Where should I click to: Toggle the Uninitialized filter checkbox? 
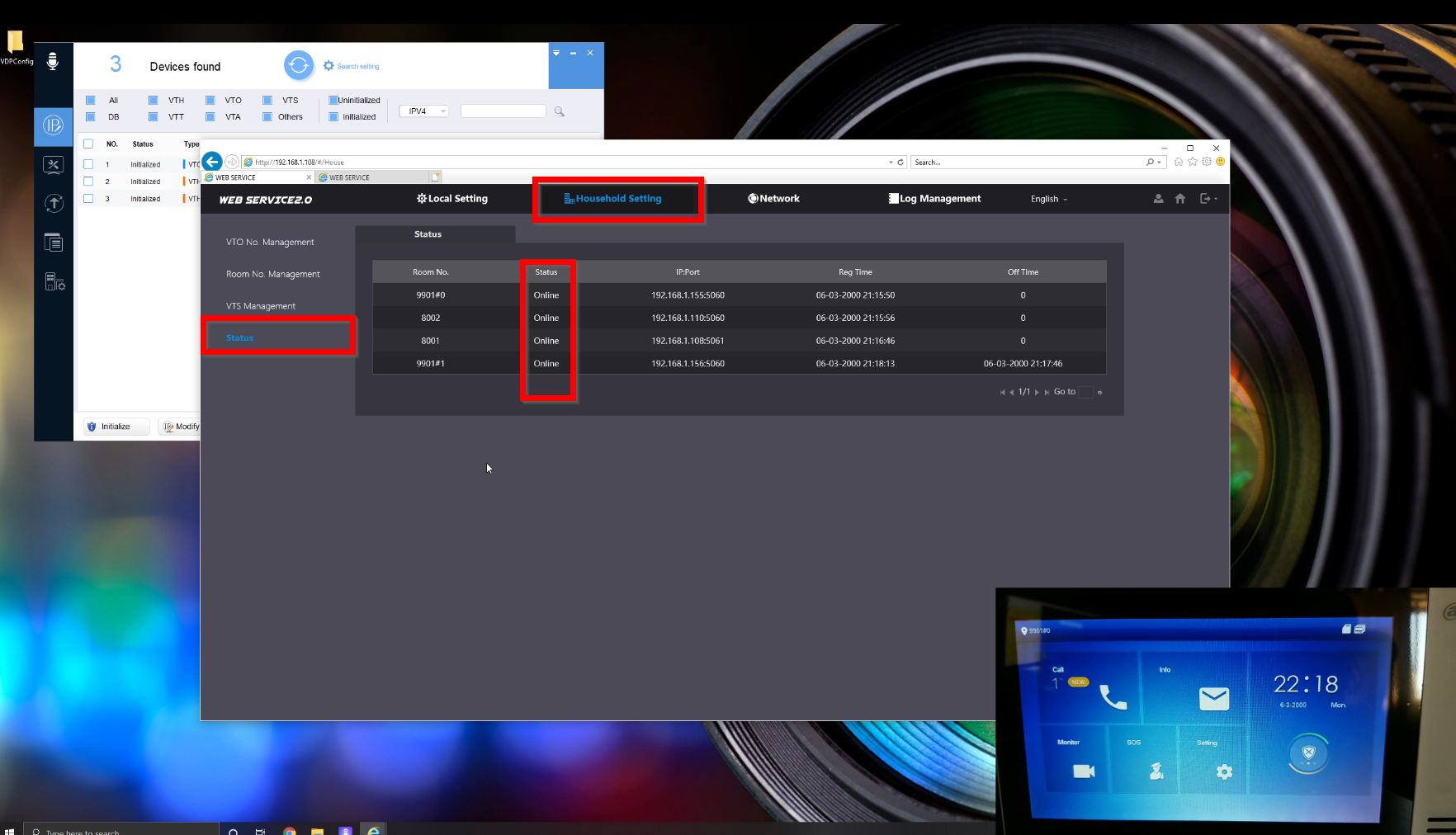(x=333, y=101)
